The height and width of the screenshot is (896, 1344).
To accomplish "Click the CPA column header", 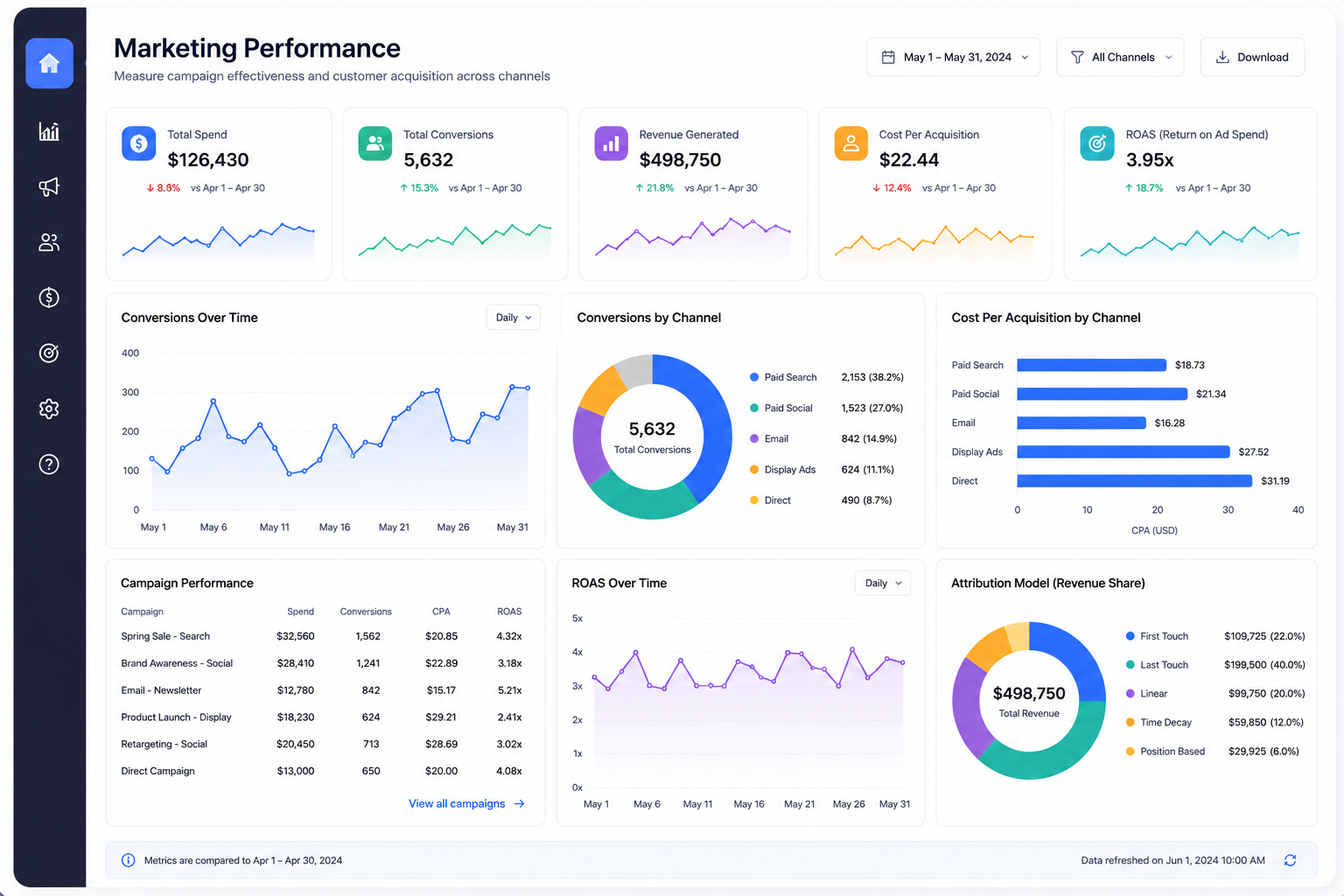I will point(441,612).
